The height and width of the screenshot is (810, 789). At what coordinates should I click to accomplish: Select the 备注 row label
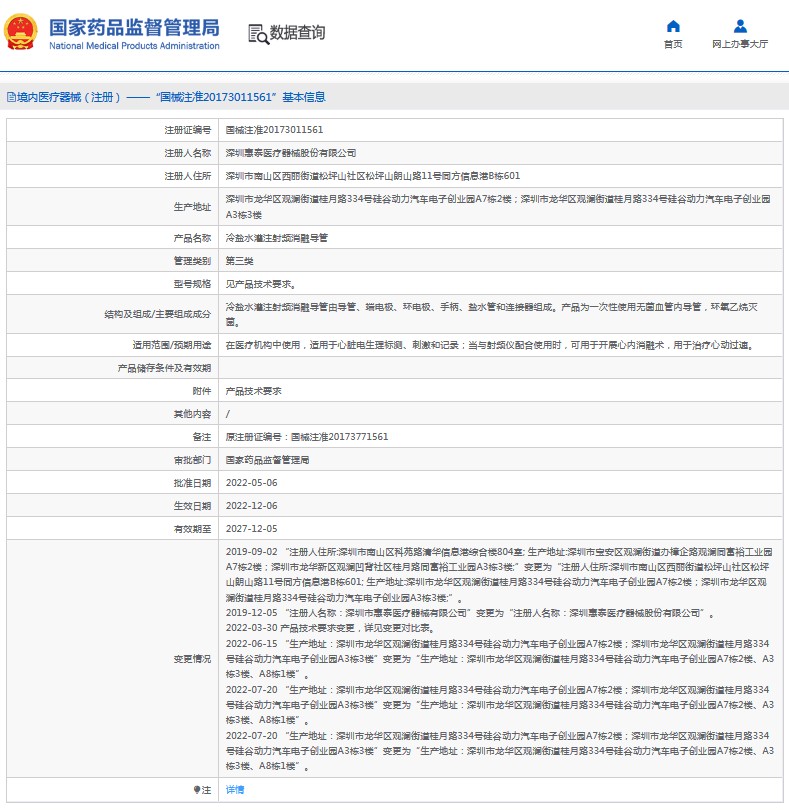202,437
